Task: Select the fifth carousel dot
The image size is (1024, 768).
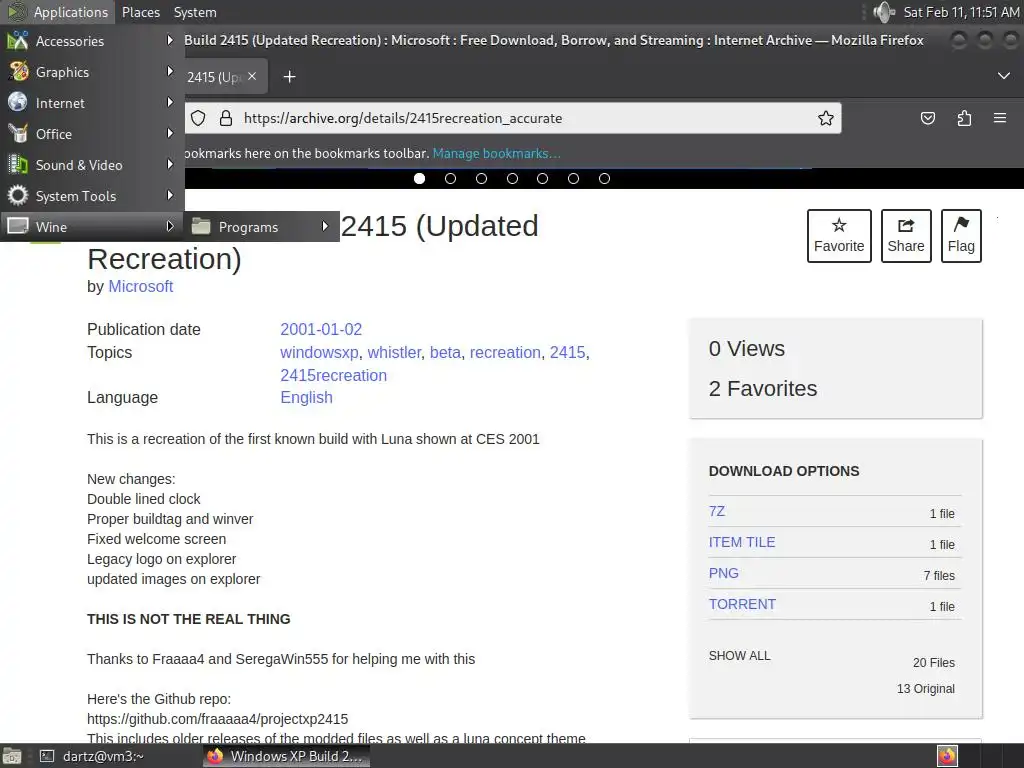Action: (x=542, y=178)
